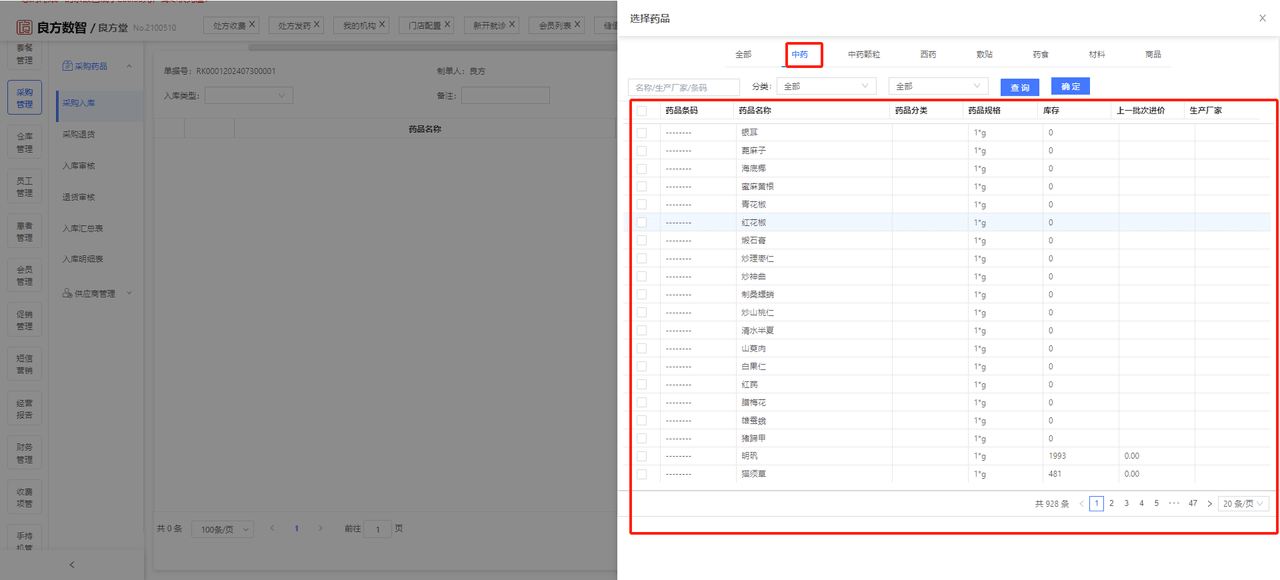Collapse the left sidebar with the arrow icon
This screenshot has height=580, width=1280.
(71, 565)
